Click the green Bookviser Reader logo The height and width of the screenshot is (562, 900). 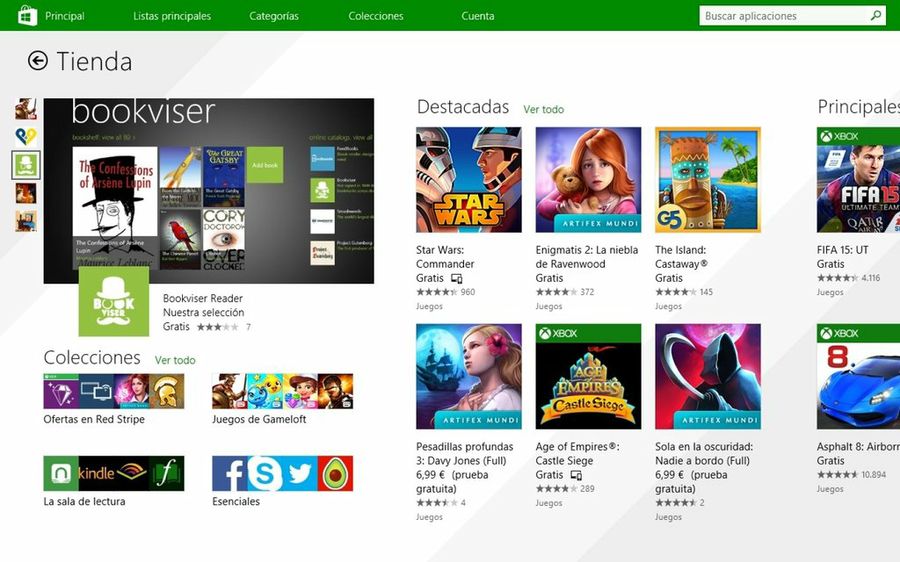pos(114,301)
